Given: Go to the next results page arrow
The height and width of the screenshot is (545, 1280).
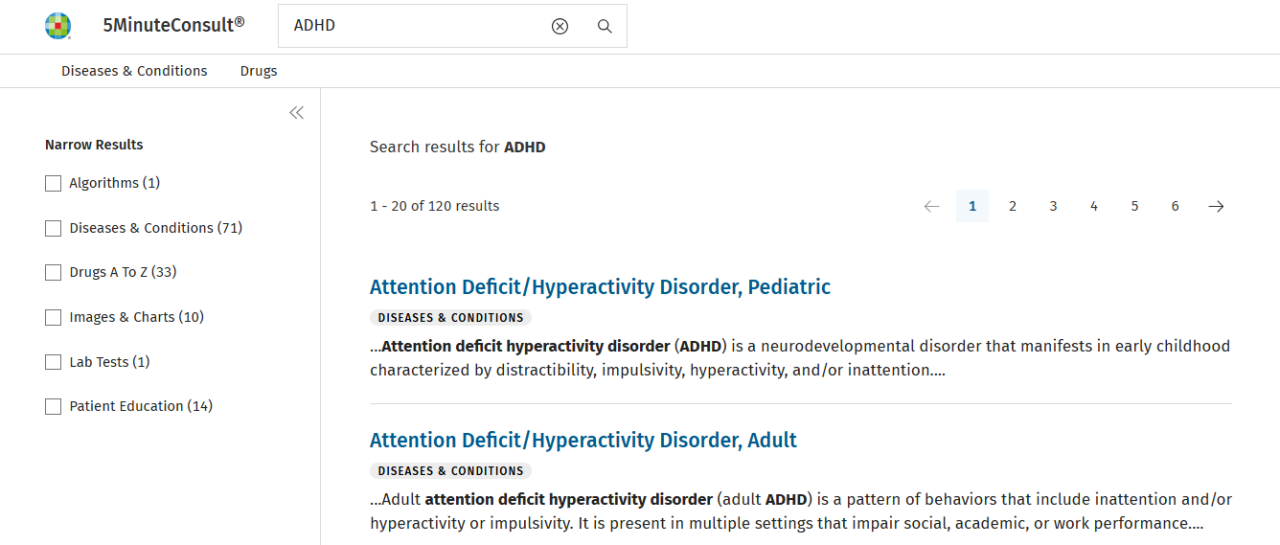Looking at the screenshot, I should [1216, 206].
